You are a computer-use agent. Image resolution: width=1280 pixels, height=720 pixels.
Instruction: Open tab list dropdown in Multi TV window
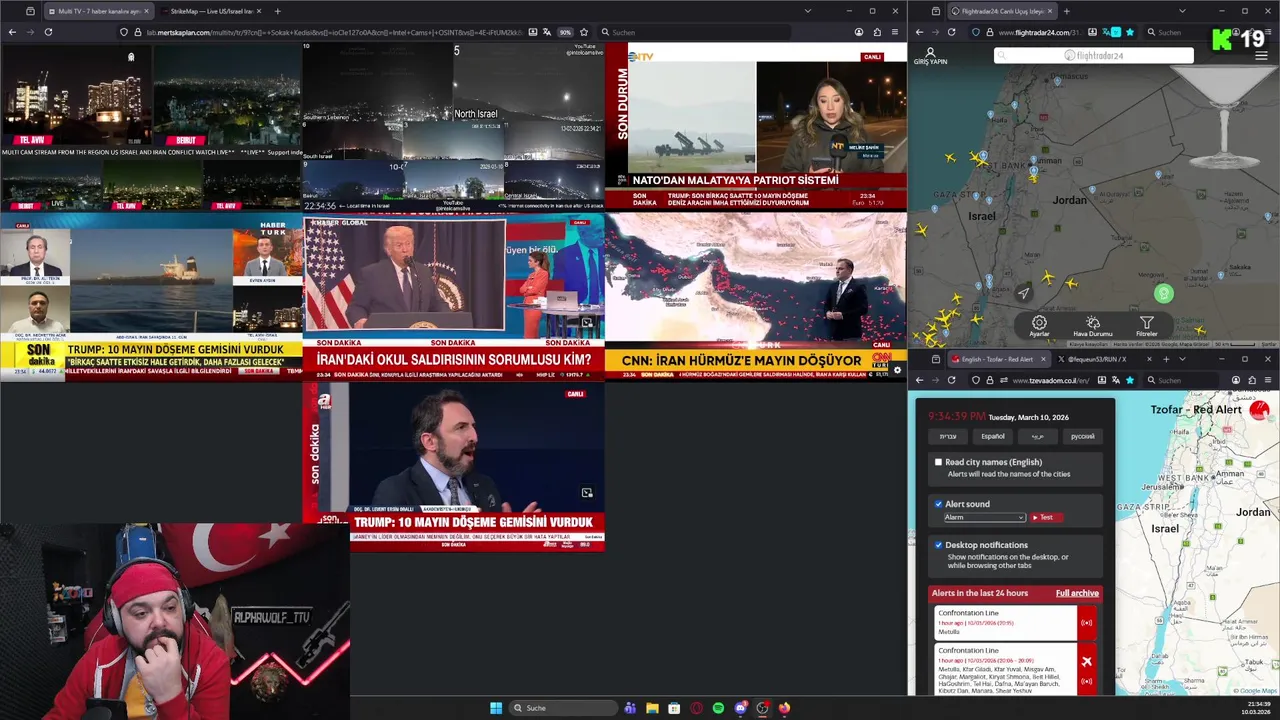pos(807,11)
